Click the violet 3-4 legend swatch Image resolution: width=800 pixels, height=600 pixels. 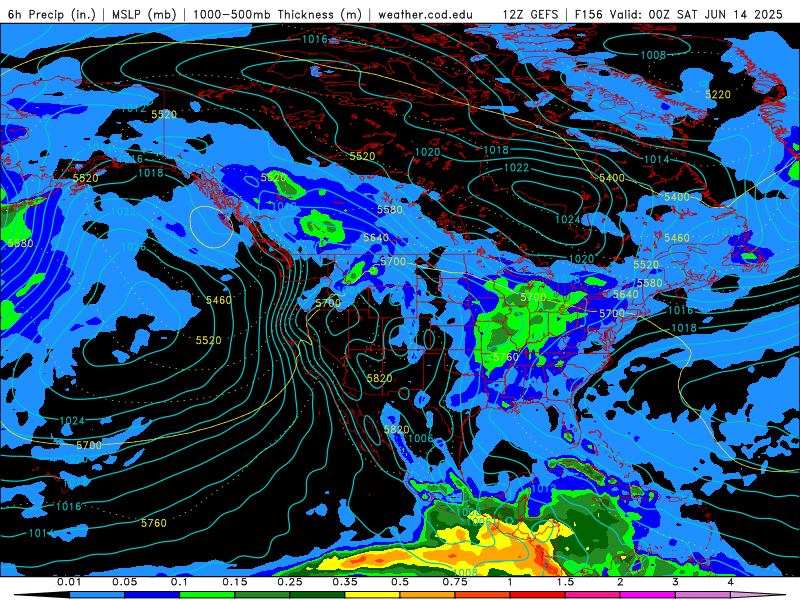click(703, 595)
